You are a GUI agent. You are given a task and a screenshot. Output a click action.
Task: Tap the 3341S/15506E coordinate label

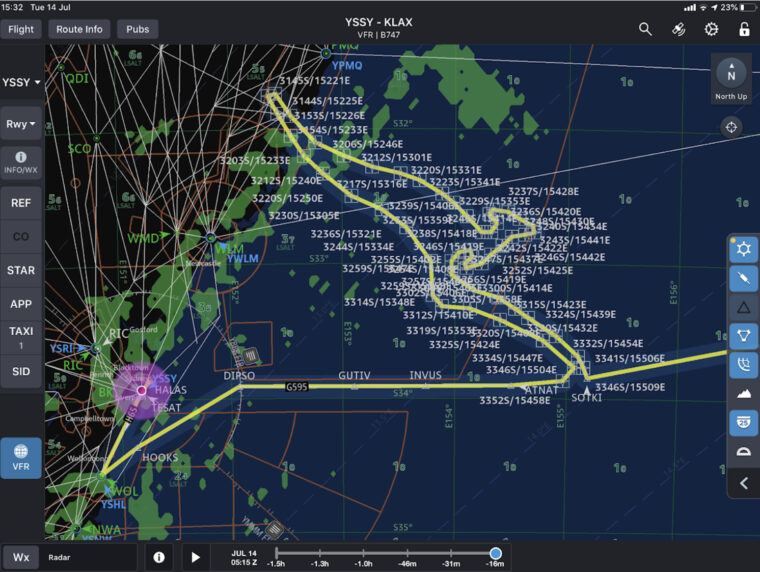[630, 358]
